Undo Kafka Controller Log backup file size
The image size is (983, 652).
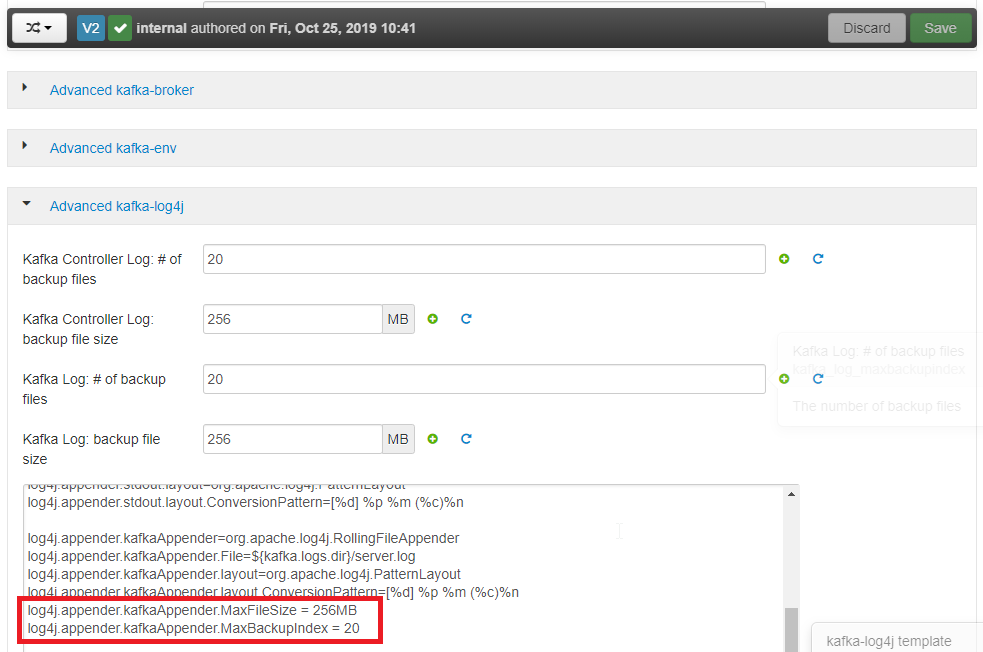pyautogui.click(x=466, y=319)
